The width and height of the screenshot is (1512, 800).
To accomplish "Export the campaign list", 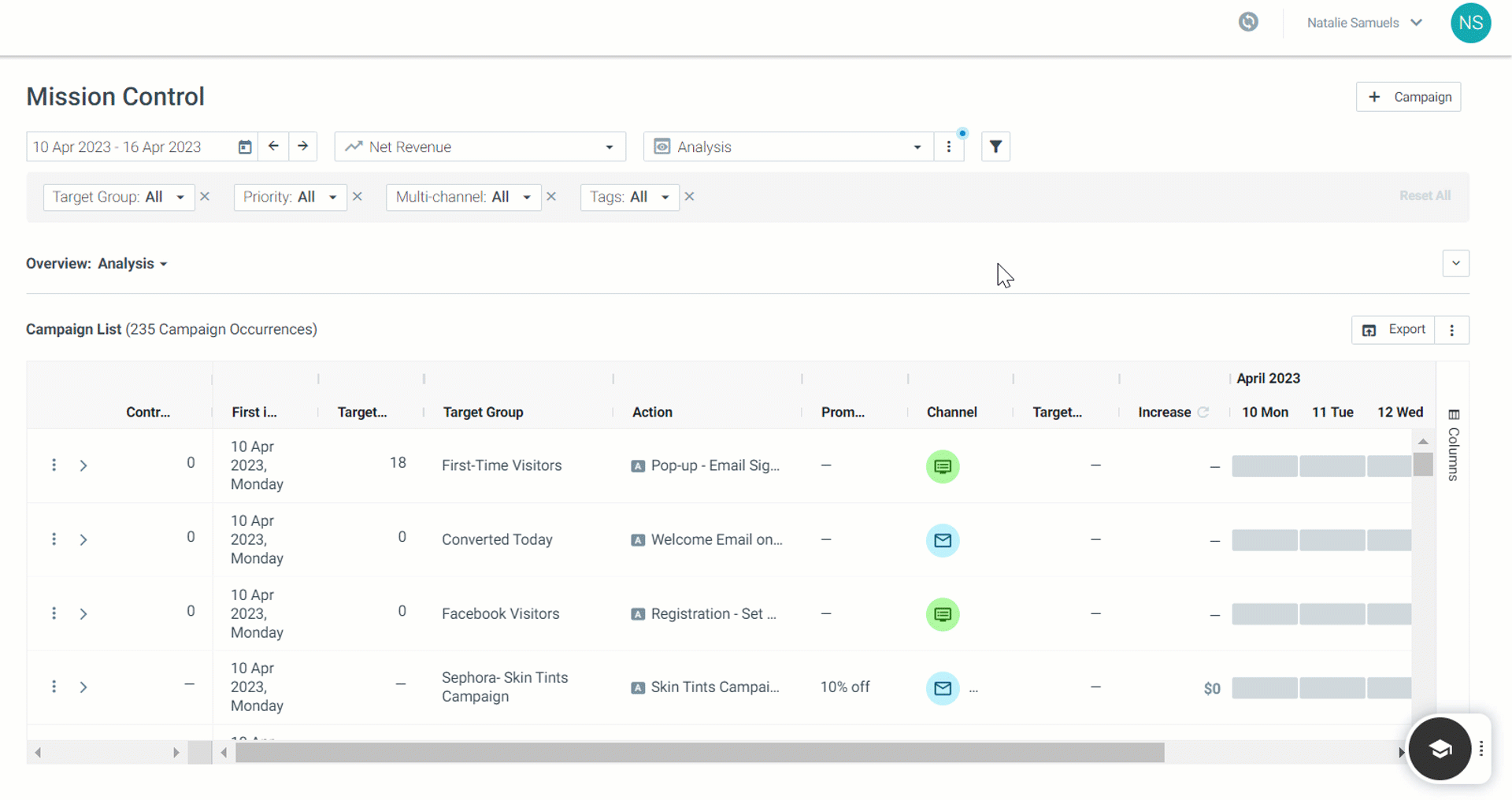I will tap(1393, 330).
